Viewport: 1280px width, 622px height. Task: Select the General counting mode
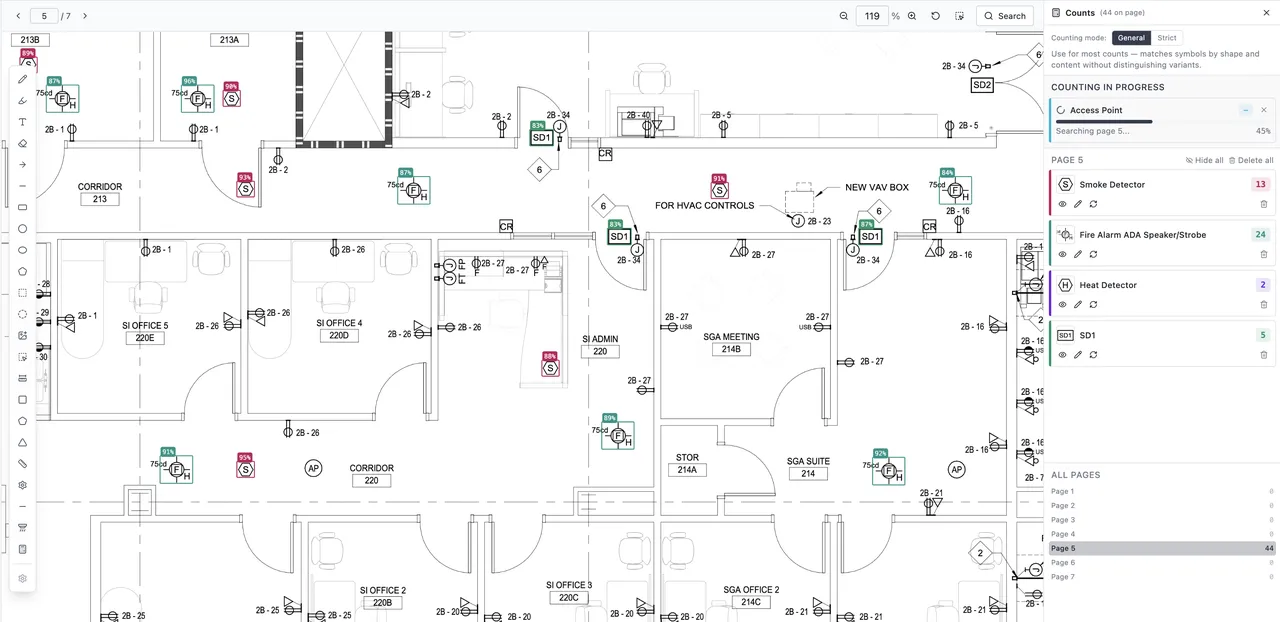click(1131, 38)
